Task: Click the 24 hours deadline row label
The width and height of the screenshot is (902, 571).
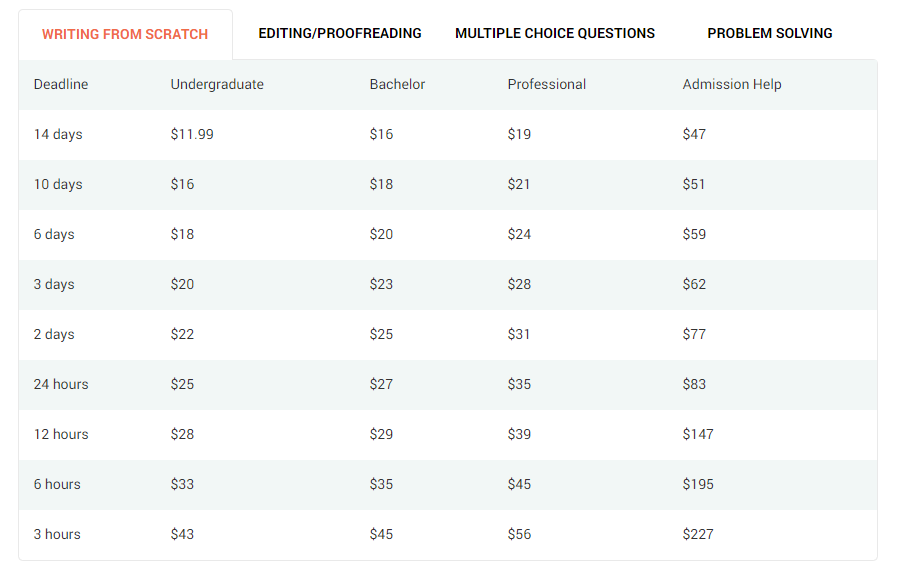Action: click(x=61, y=385)
